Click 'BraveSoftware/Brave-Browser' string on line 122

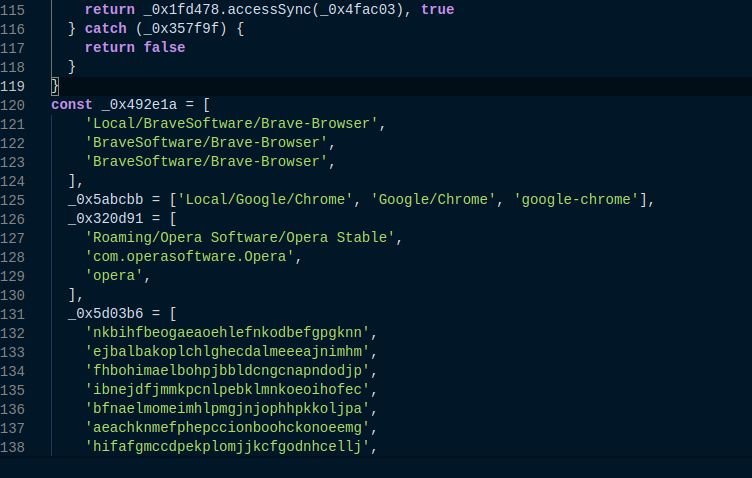coord(206,142)
